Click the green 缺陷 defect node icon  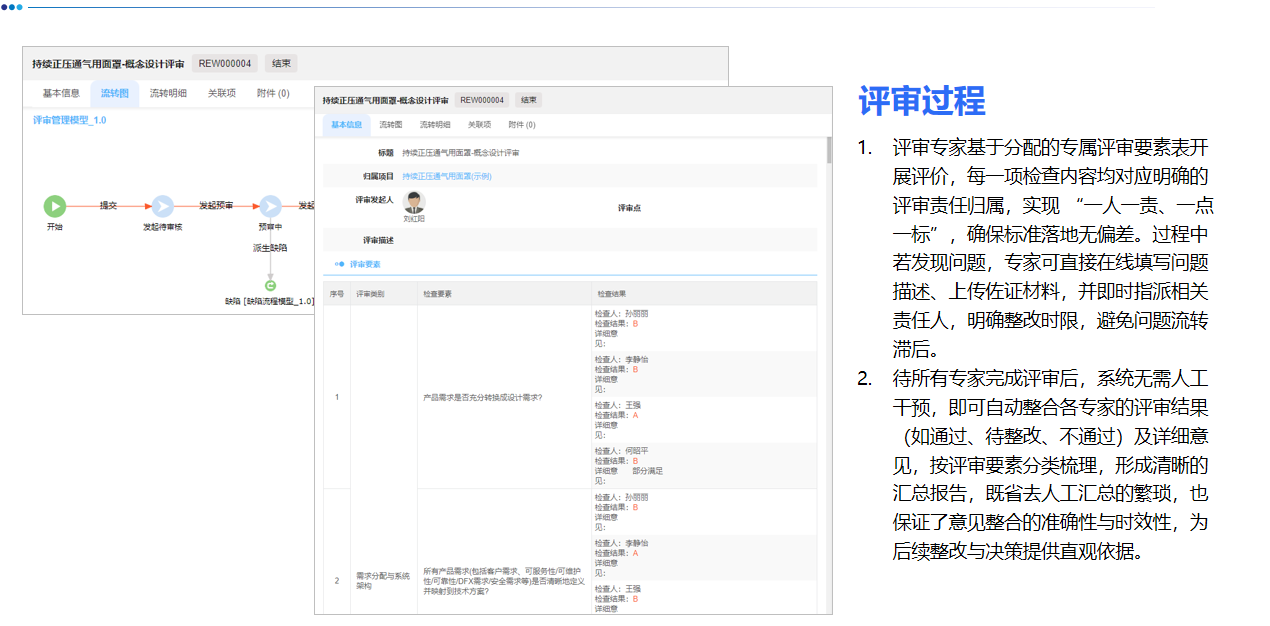[x=270, y=285]
